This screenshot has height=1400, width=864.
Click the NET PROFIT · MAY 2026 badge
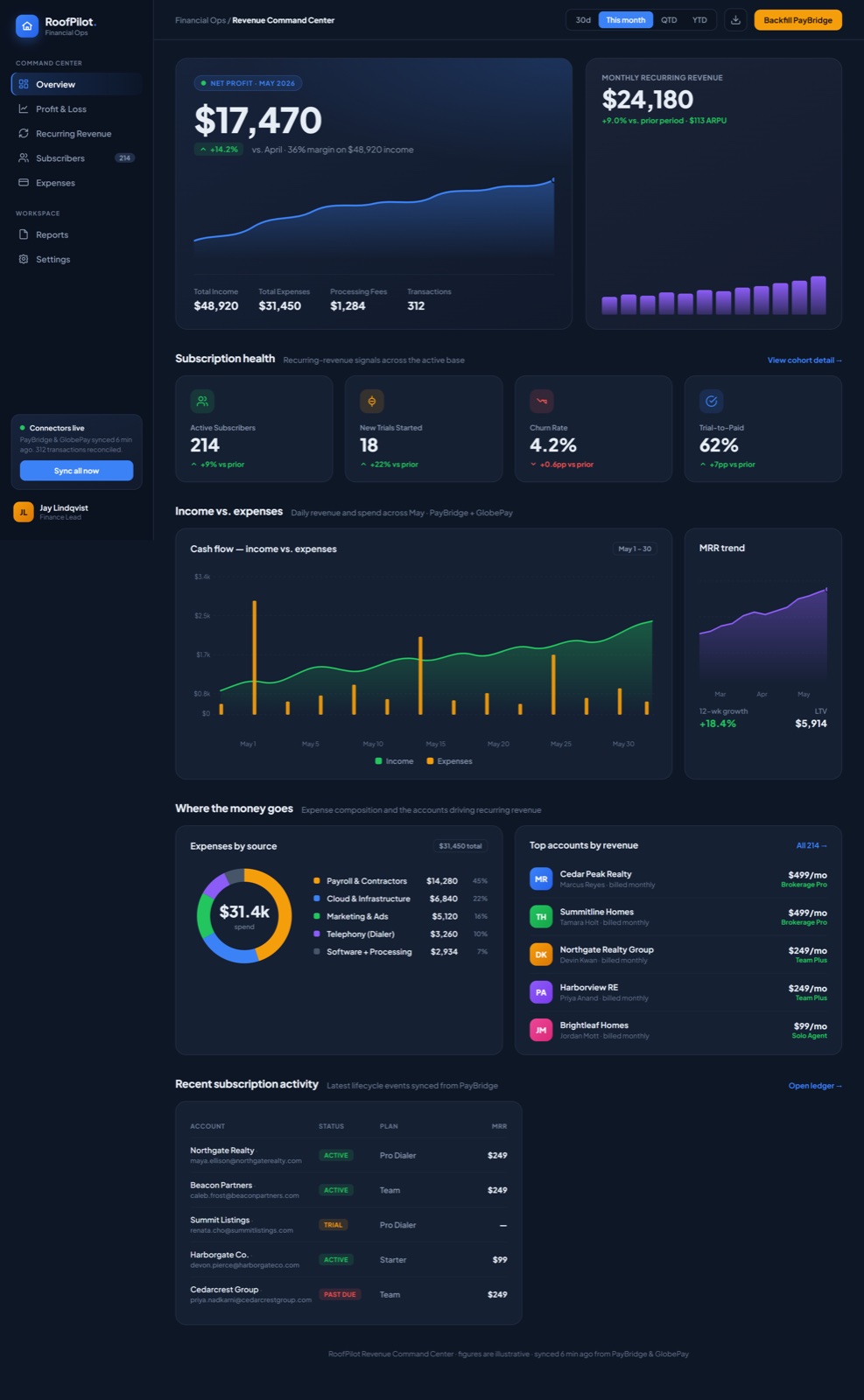[248, 83]
